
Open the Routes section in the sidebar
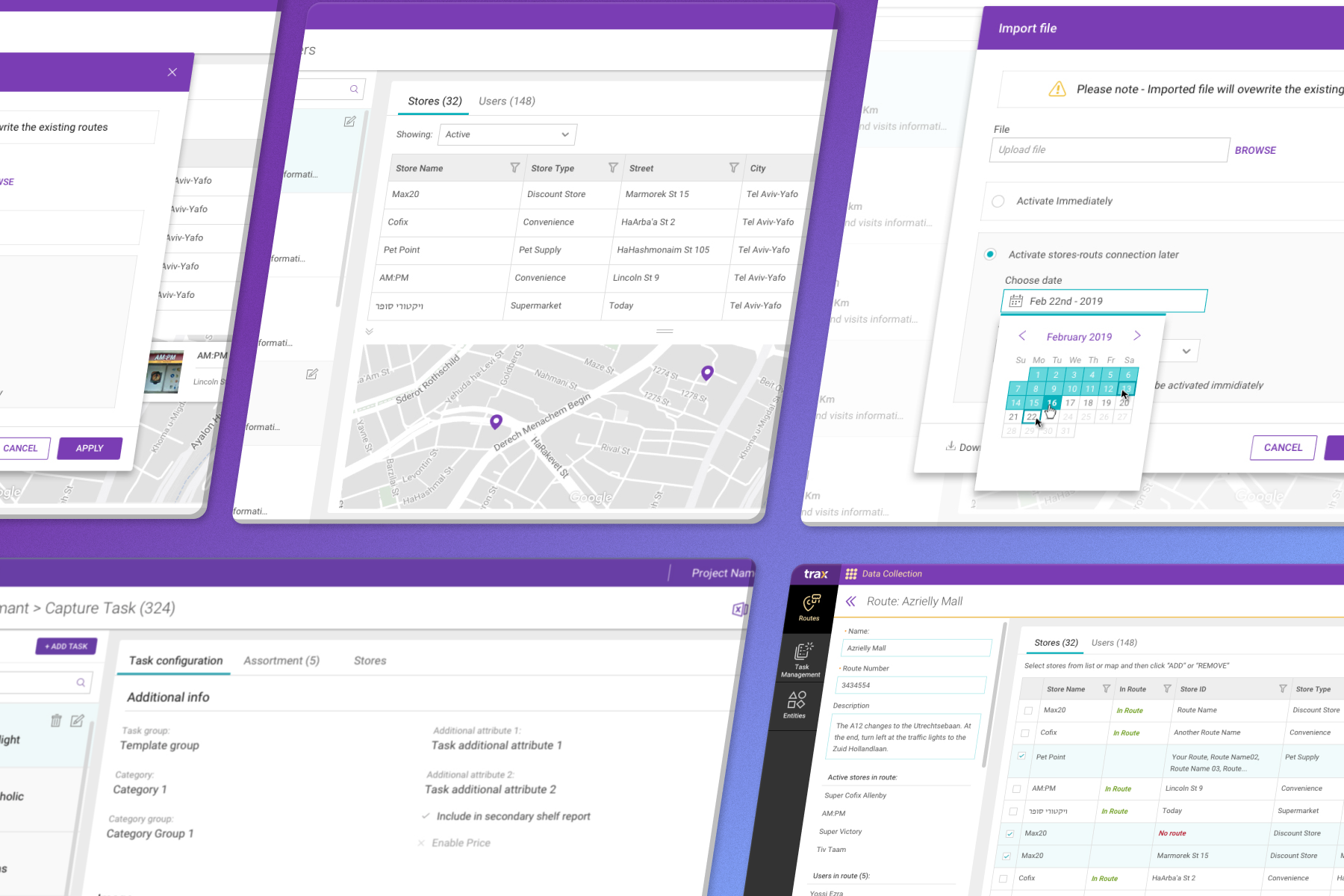click(x=811, y=606)
